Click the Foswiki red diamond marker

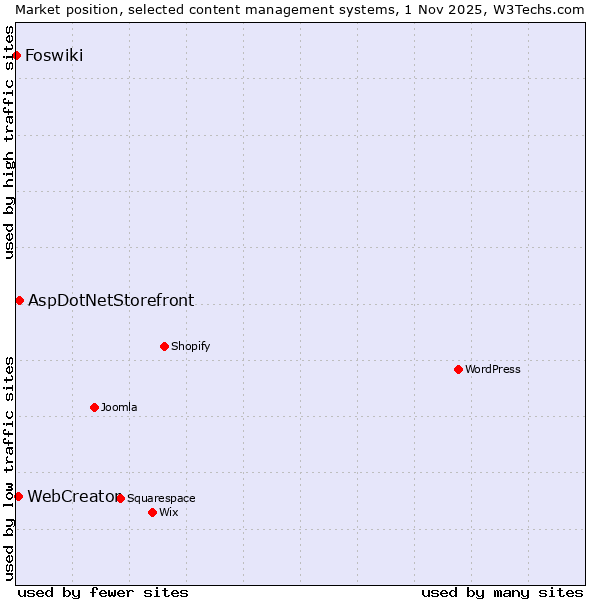(x=17, y=55)
